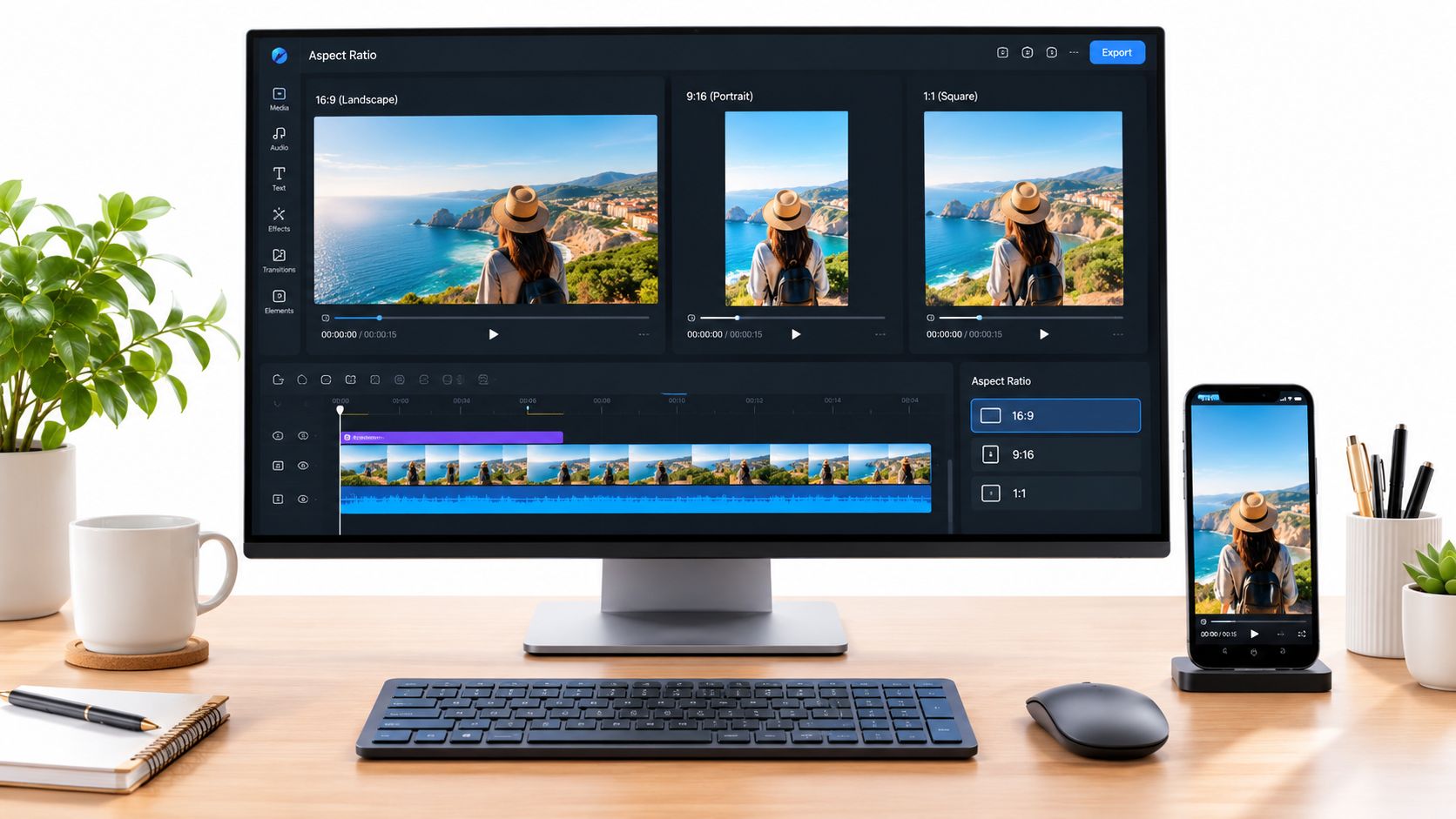Open more options under landscape preview

click(x=644, y=334)
